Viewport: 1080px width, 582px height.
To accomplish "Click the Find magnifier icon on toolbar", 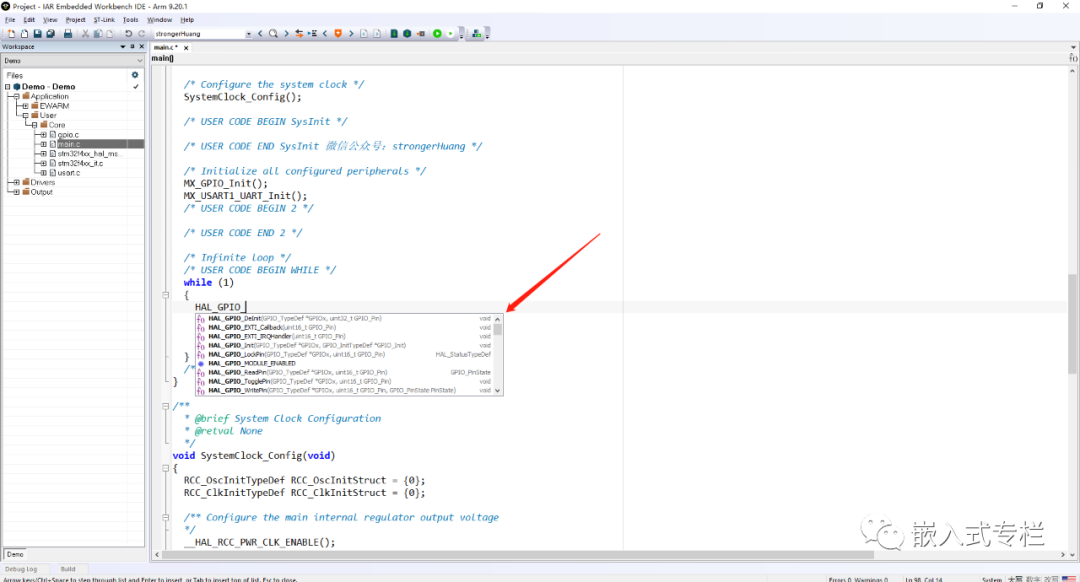I will coord(272,33).
